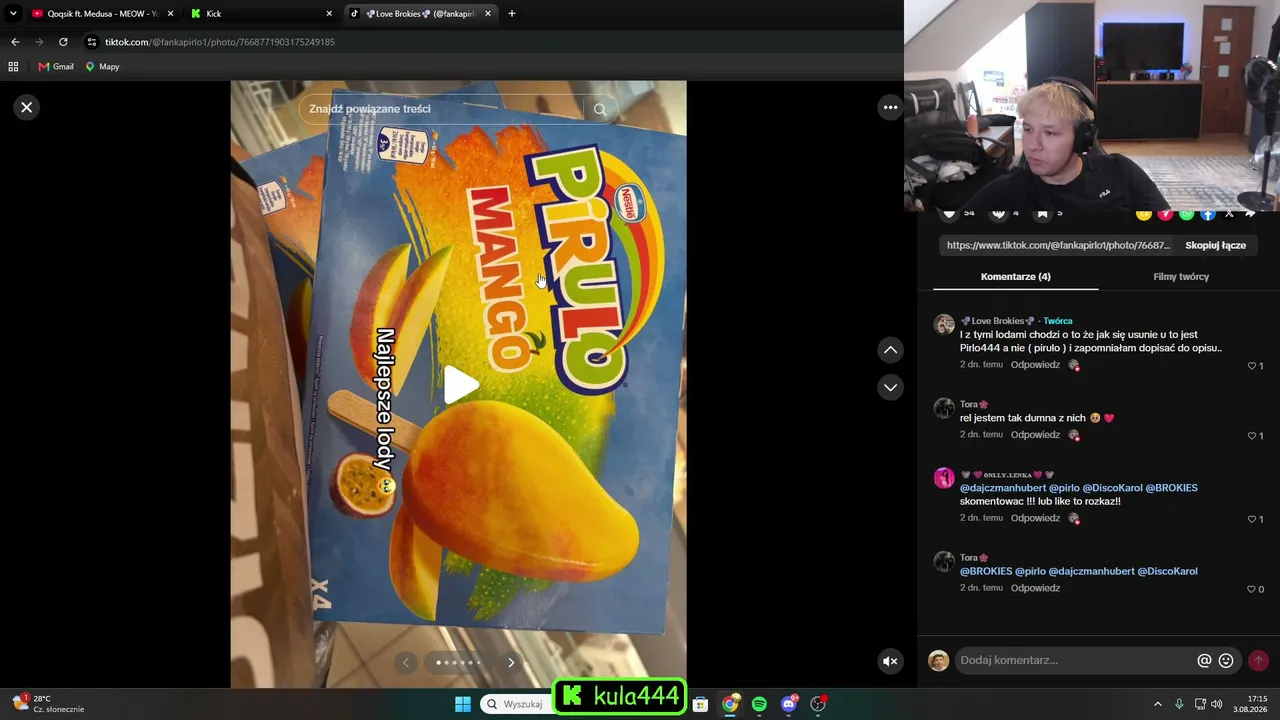Post the comment with the red arrow button
This screenshot has height=720, width=1280.
tap(1258, 660)
